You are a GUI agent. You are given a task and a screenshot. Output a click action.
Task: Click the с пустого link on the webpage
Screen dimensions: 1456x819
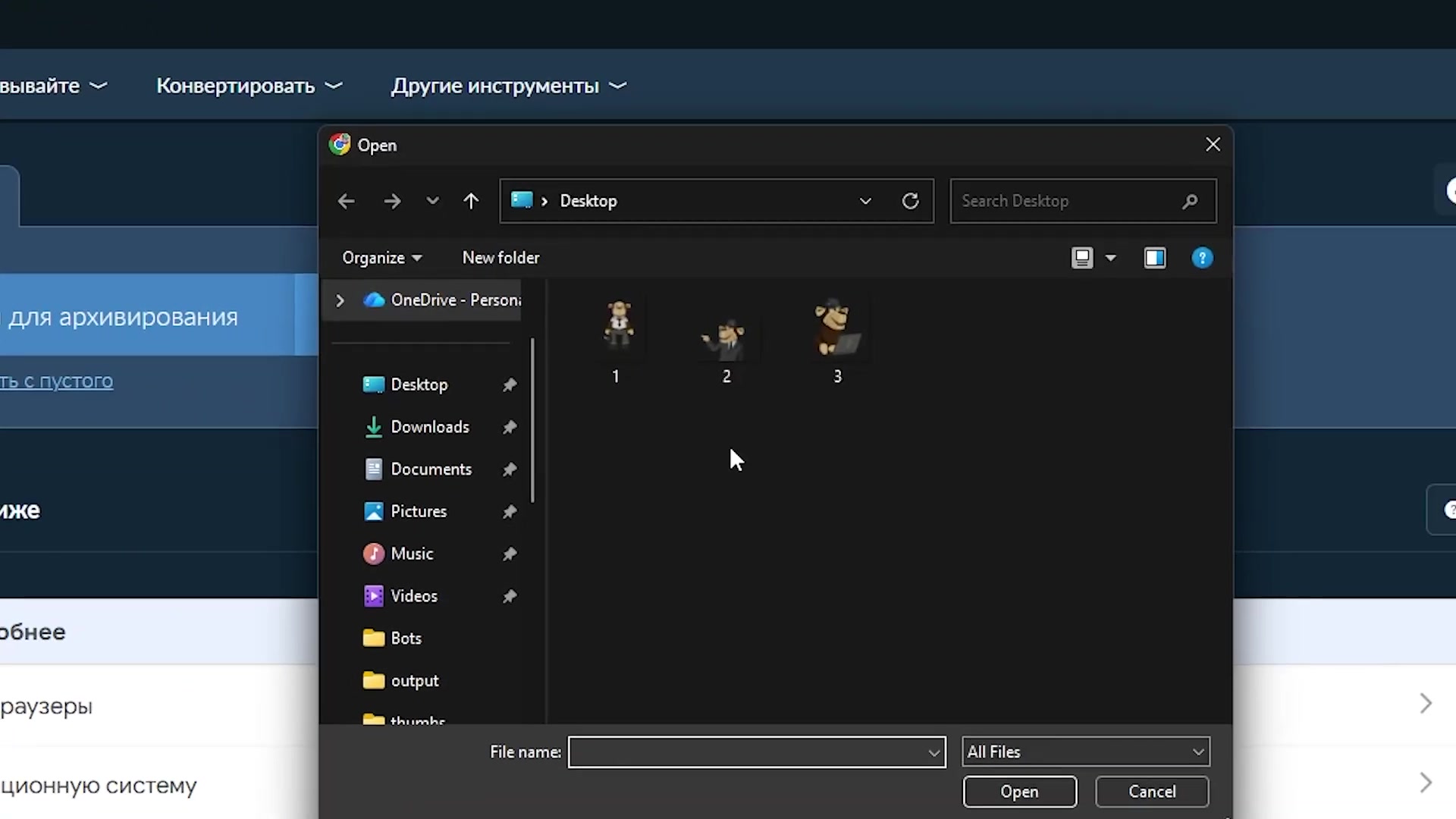click(57, 381)
